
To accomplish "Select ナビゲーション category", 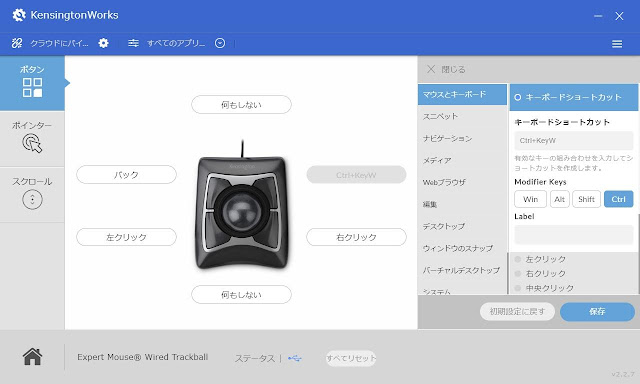I will click(462, 138).
